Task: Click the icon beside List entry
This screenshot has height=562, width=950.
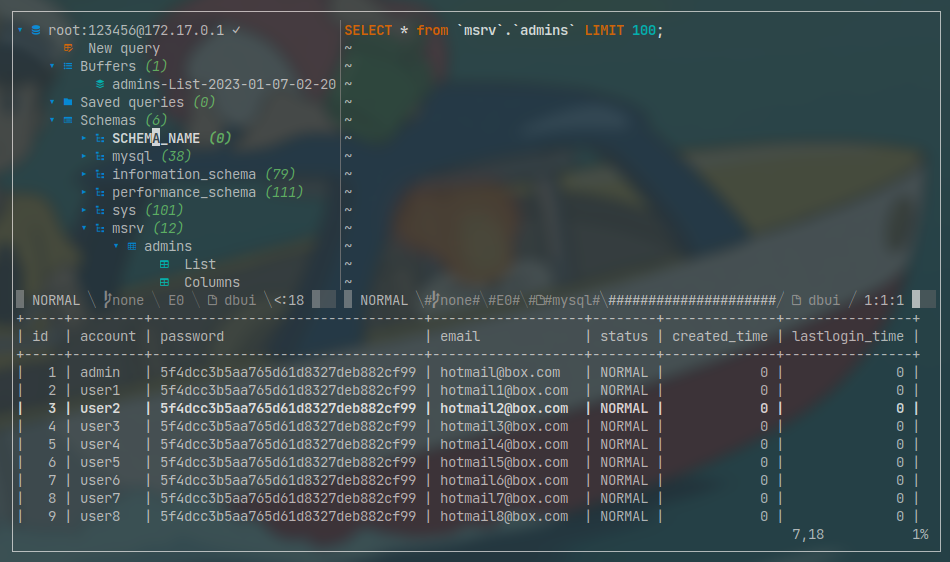Action: pyautogui.click(x=164, y=264)
